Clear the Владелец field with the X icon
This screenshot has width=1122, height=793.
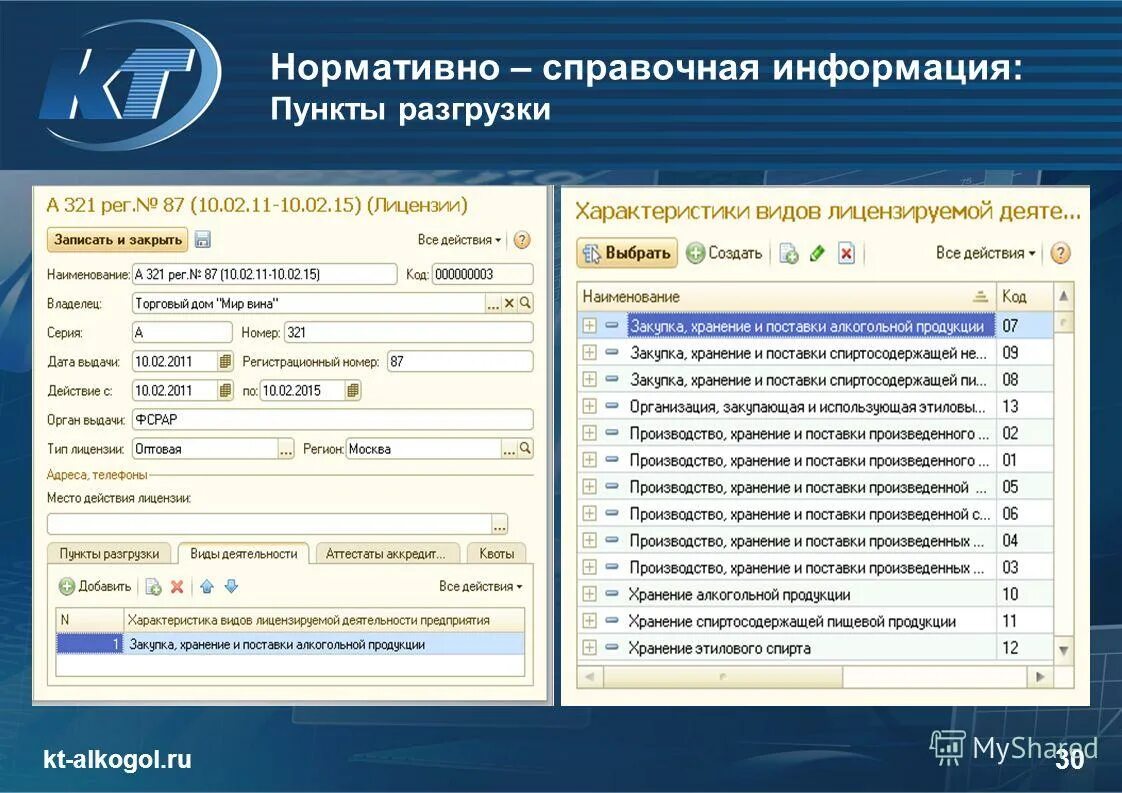[509, 302]
